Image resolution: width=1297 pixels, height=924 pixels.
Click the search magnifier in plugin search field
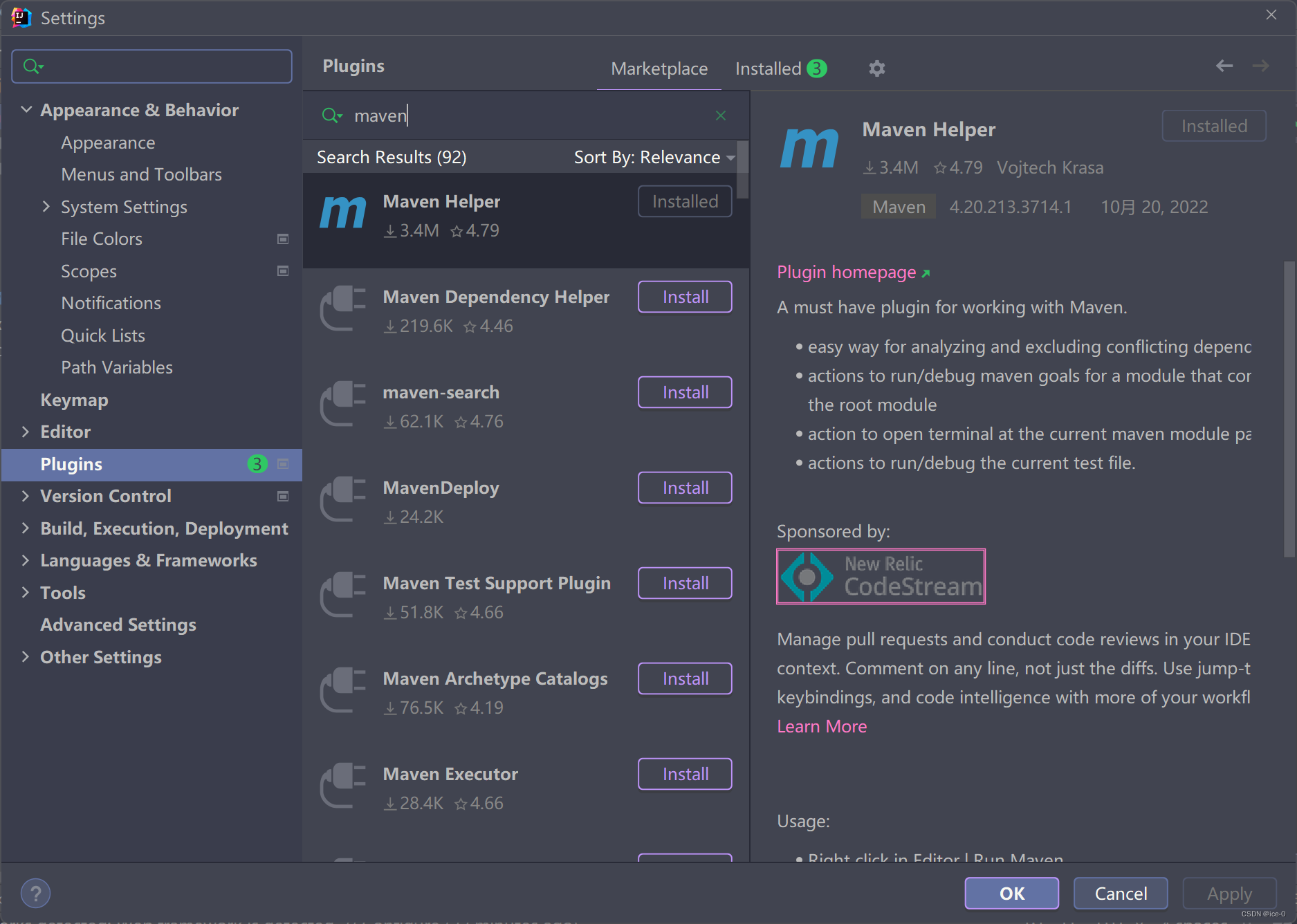[332, 115]
